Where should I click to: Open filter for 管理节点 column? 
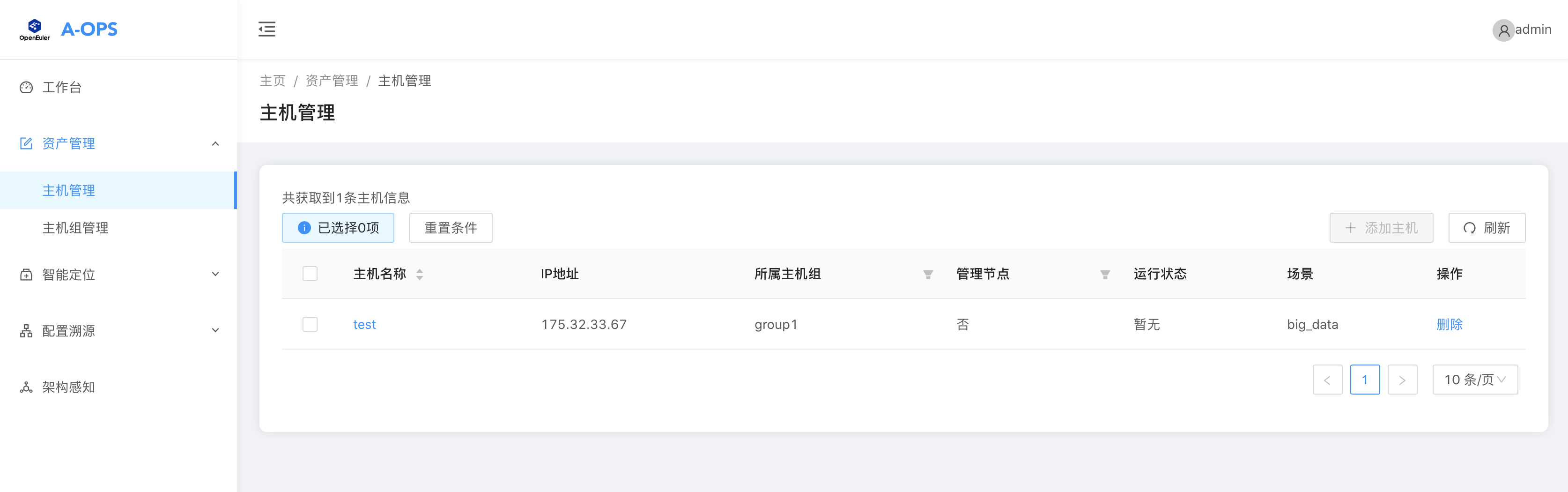click(1105, 275)
